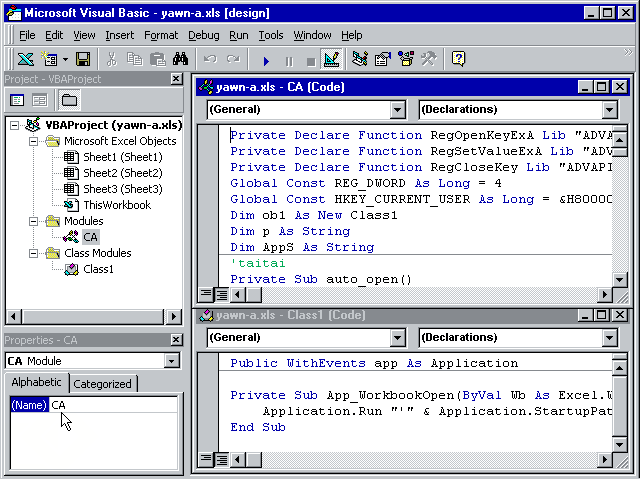Switch to the Alphabetic properties tab
This screenshot has height=480, width=640.
point(36,382)
